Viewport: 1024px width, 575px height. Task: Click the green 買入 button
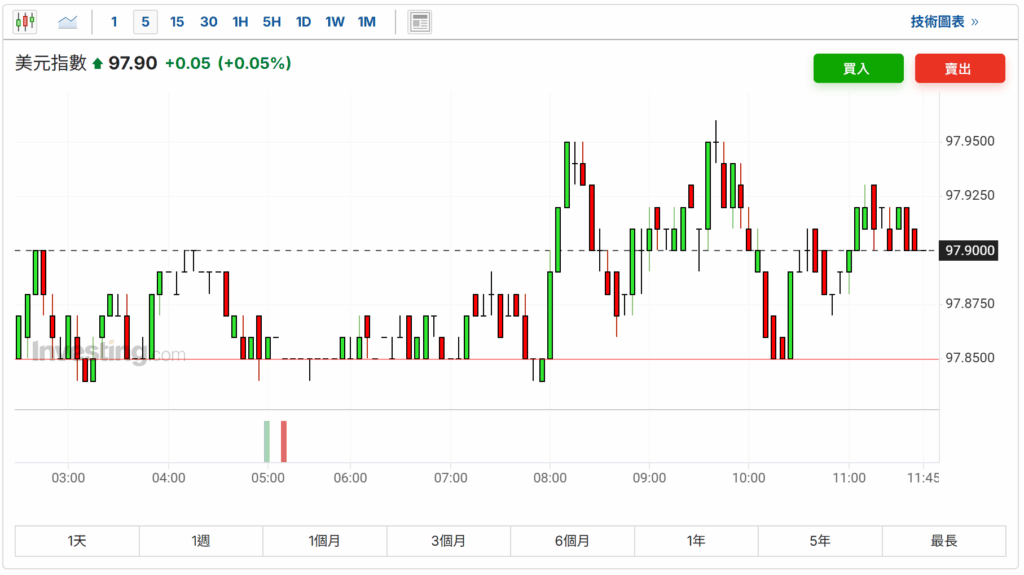coord(858,69)
